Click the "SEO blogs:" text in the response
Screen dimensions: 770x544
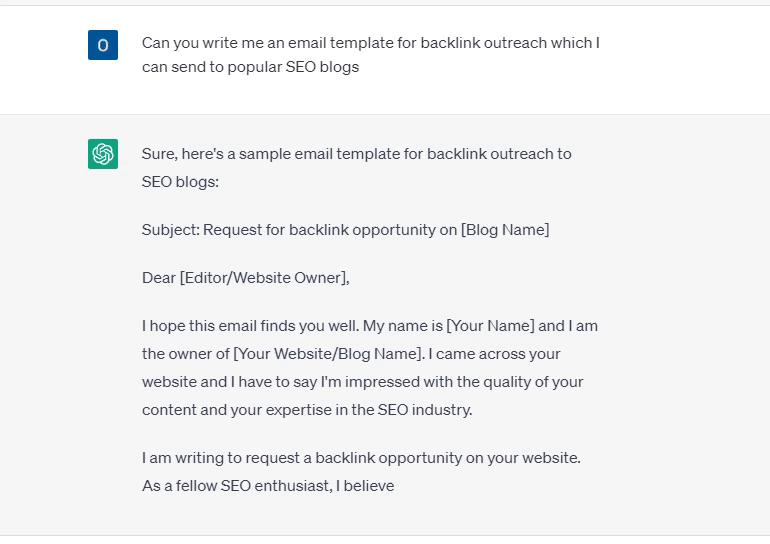[180, 182]
